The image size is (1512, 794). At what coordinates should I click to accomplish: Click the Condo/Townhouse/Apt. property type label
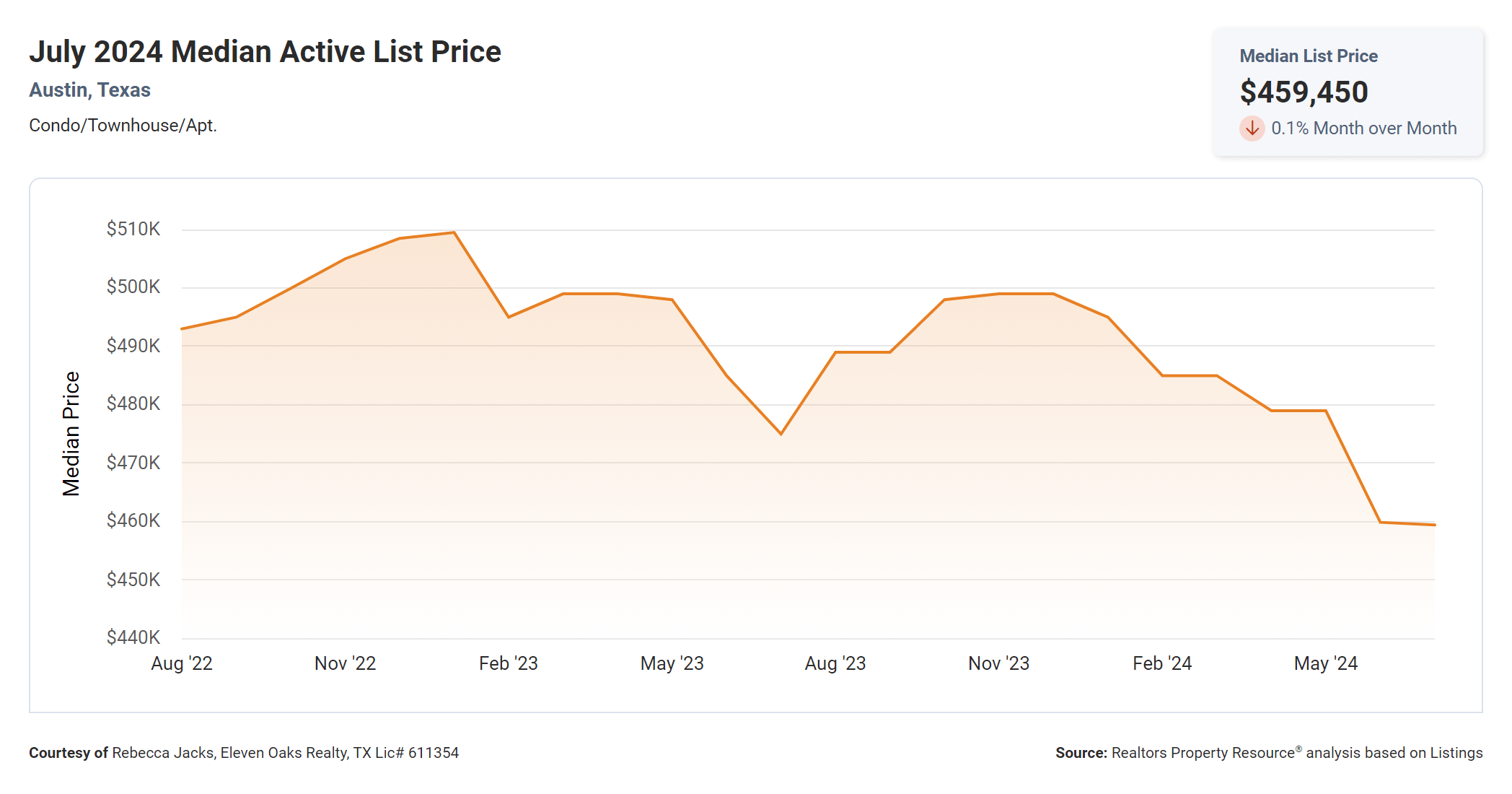[x=123, y=126]
